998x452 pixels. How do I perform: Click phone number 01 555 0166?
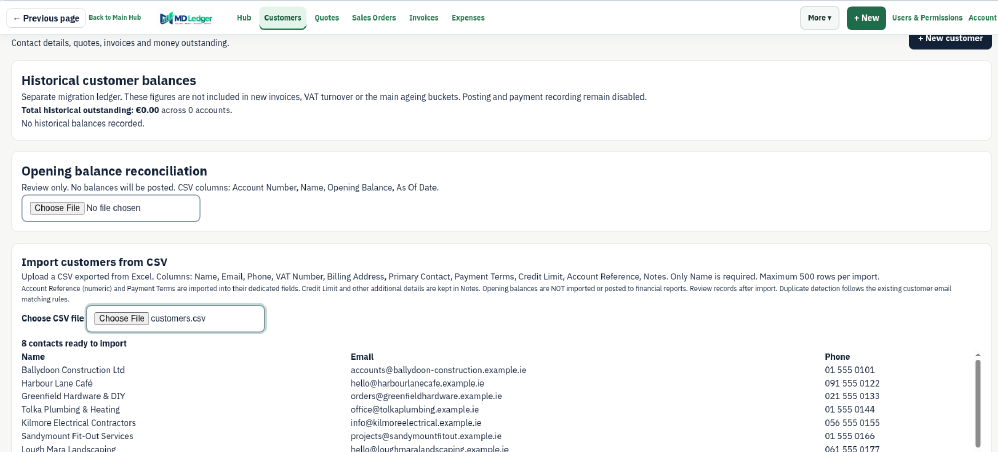click(850, 436)
